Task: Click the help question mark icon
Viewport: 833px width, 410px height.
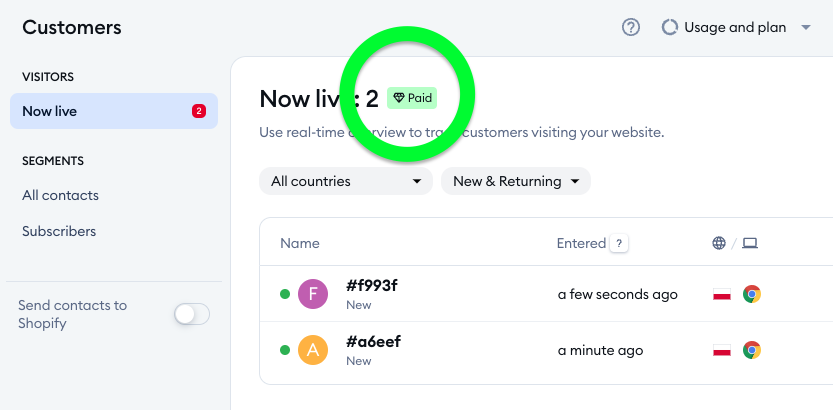Action: pos(631,27)
